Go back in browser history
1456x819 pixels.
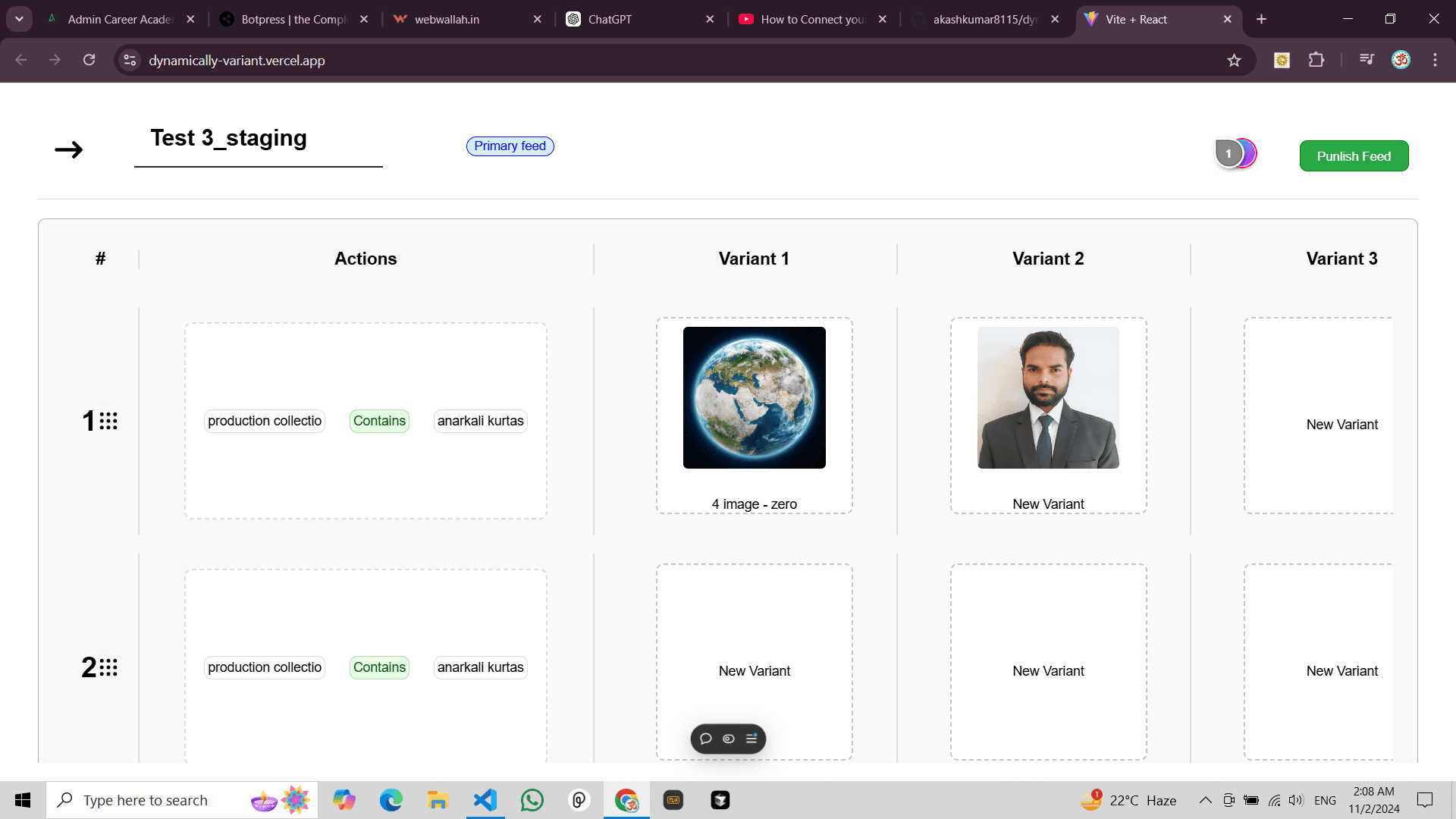21,60
